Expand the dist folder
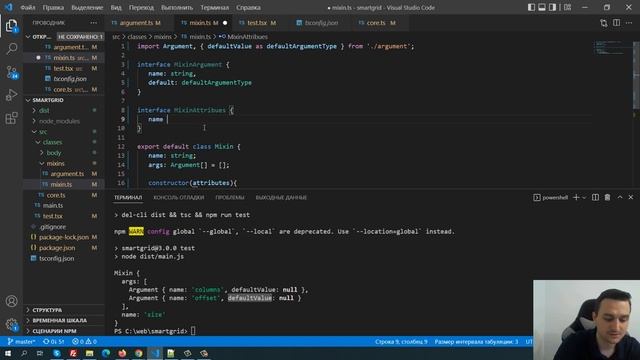The image size is (640, 360). tap(64, 111)
